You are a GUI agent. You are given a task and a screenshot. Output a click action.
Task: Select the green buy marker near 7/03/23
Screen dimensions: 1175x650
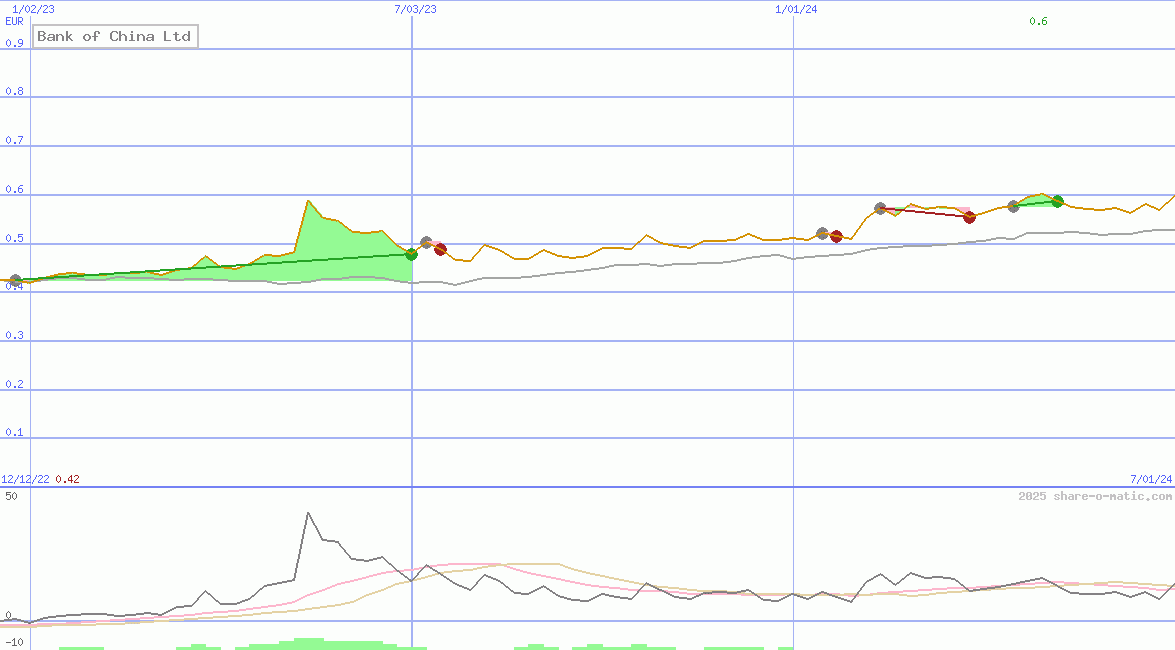tap(411, 254)
